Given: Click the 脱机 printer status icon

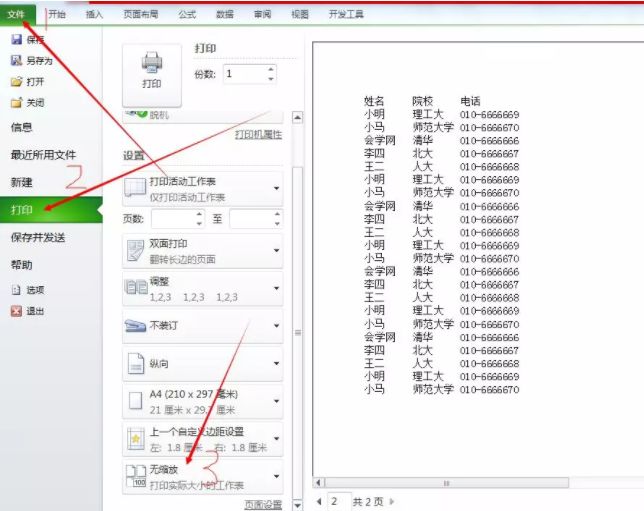Looking at the screenshot, I should tap(137, 113).
